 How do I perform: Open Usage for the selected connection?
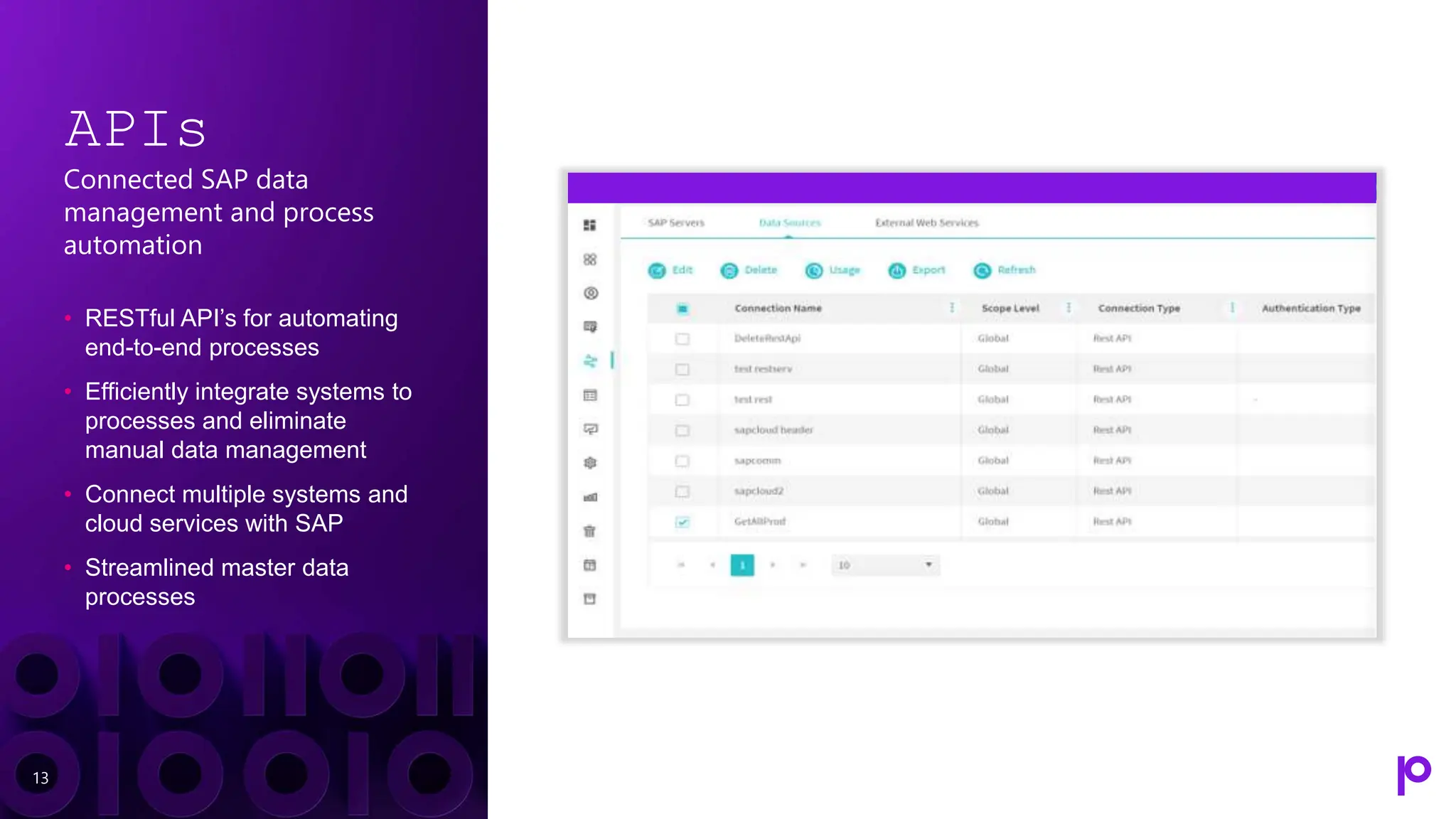(x=814, y=270)
